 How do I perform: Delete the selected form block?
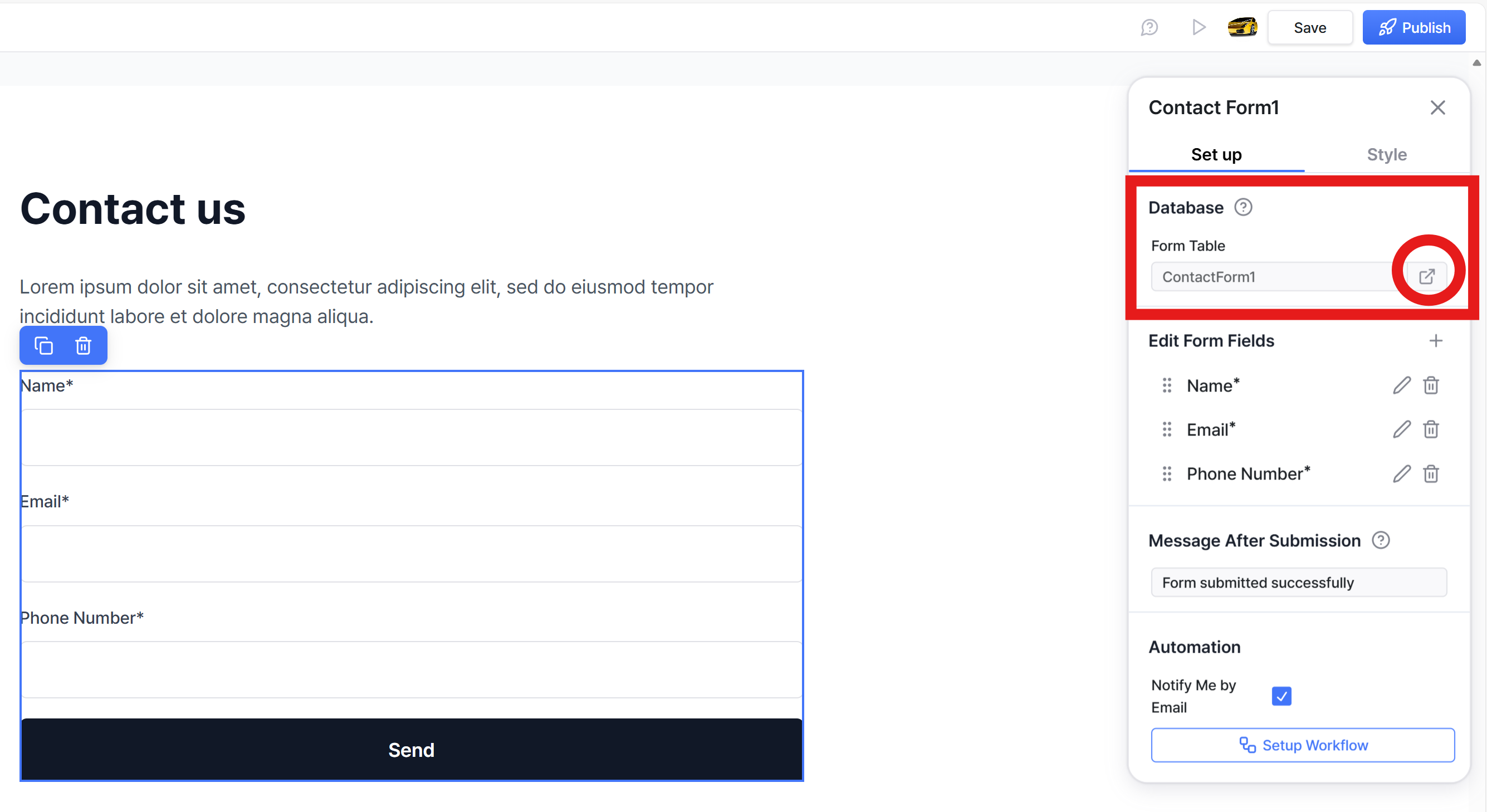(x=83, y=346)
